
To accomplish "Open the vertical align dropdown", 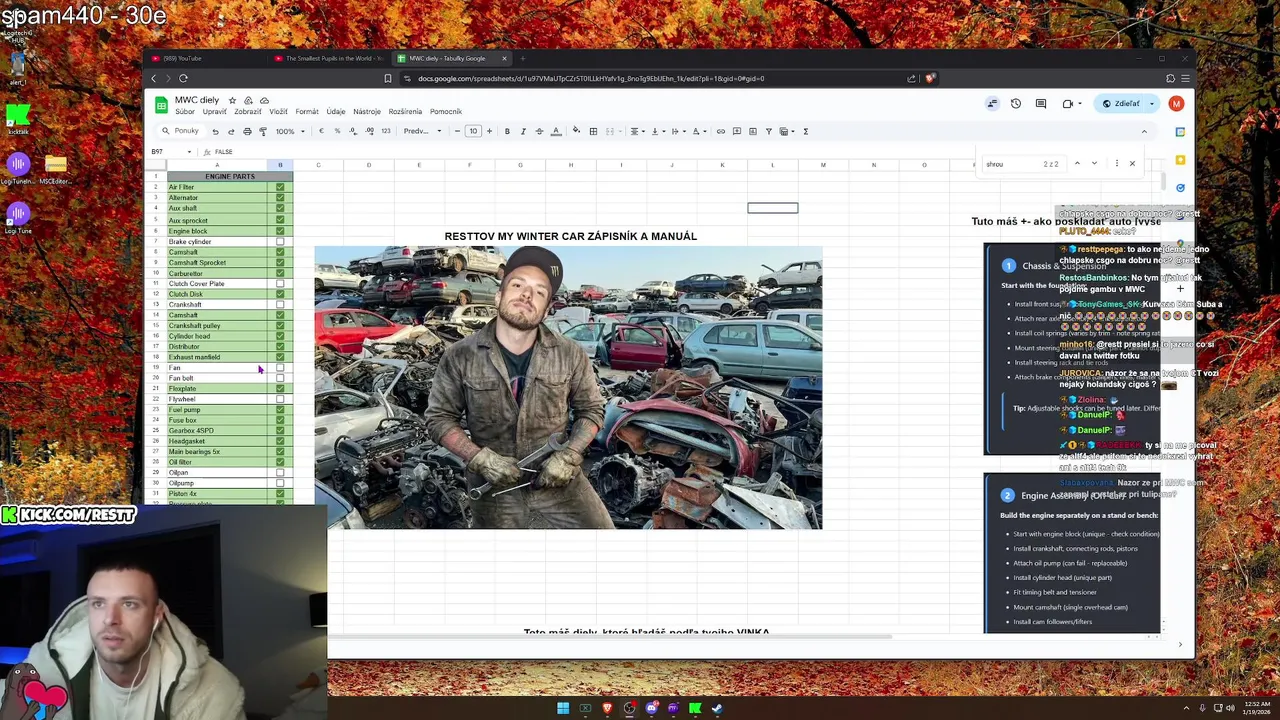I will pos(657,131).
